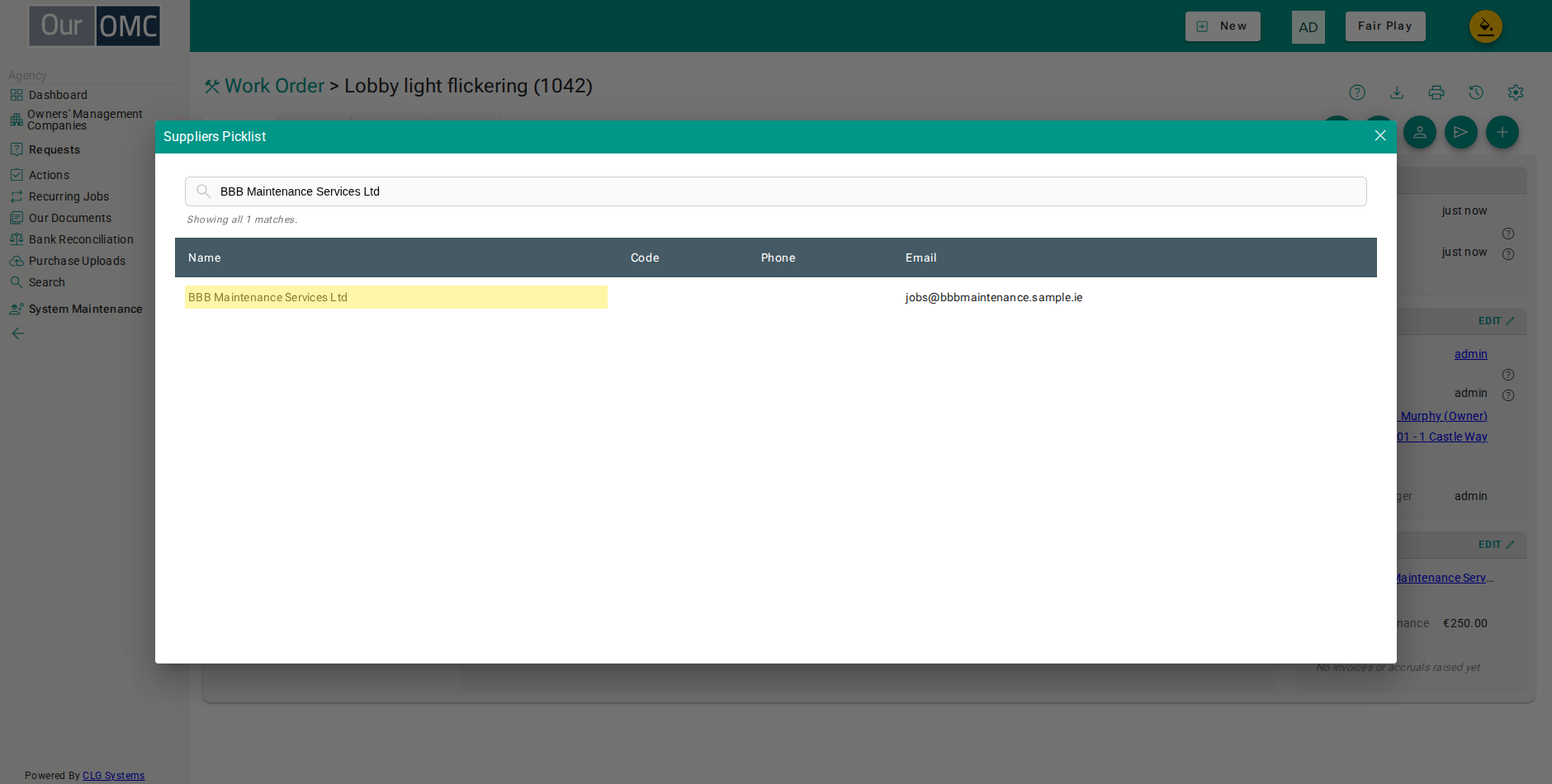
Task: Click the plus round add button
Action: click(1502, 132)
